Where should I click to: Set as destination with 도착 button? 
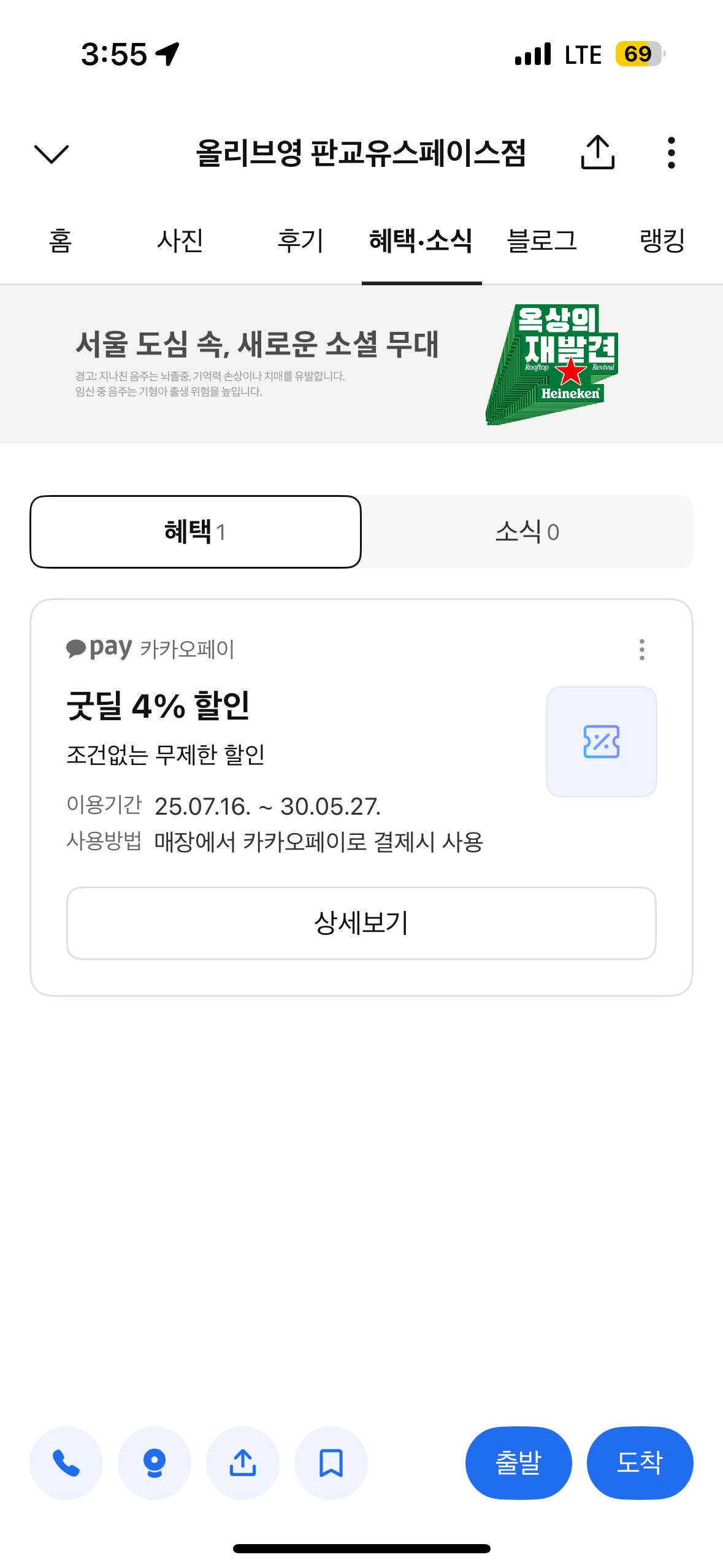point(640,1462)
